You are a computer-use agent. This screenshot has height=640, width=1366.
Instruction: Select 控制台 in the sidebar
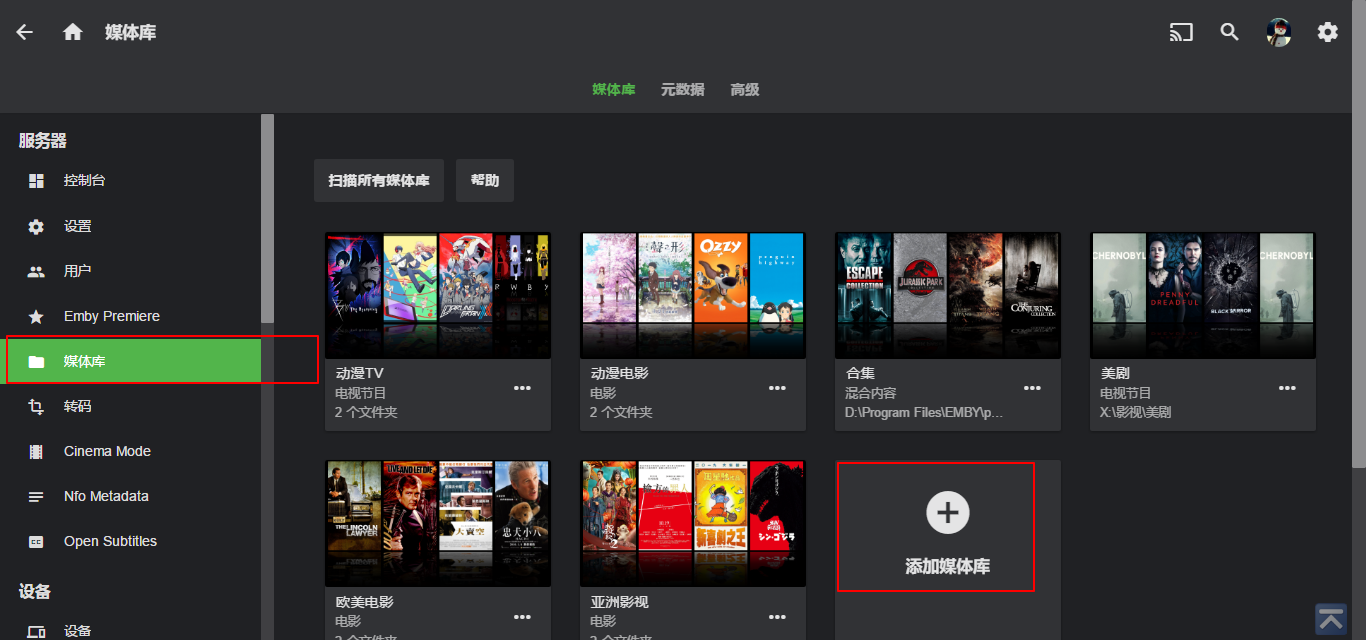coord(85,181)
